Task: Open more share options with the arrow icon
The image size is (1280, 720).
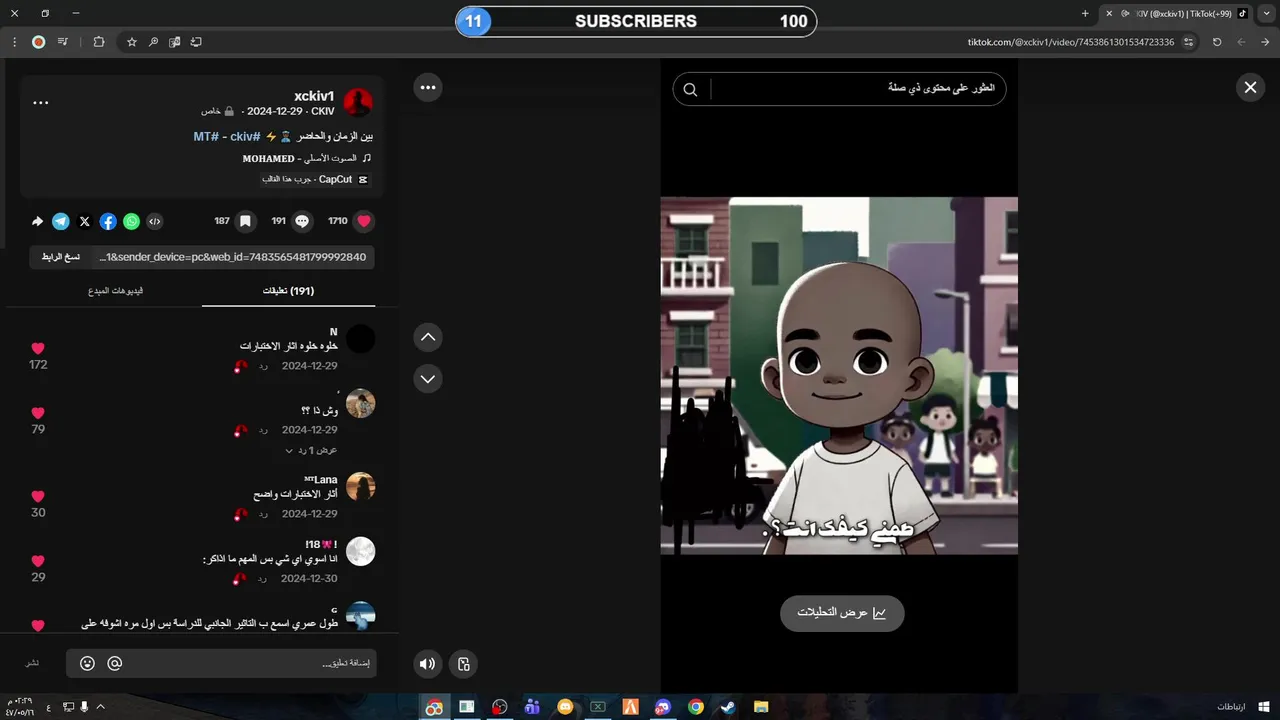Action: (x=37, y=221)
